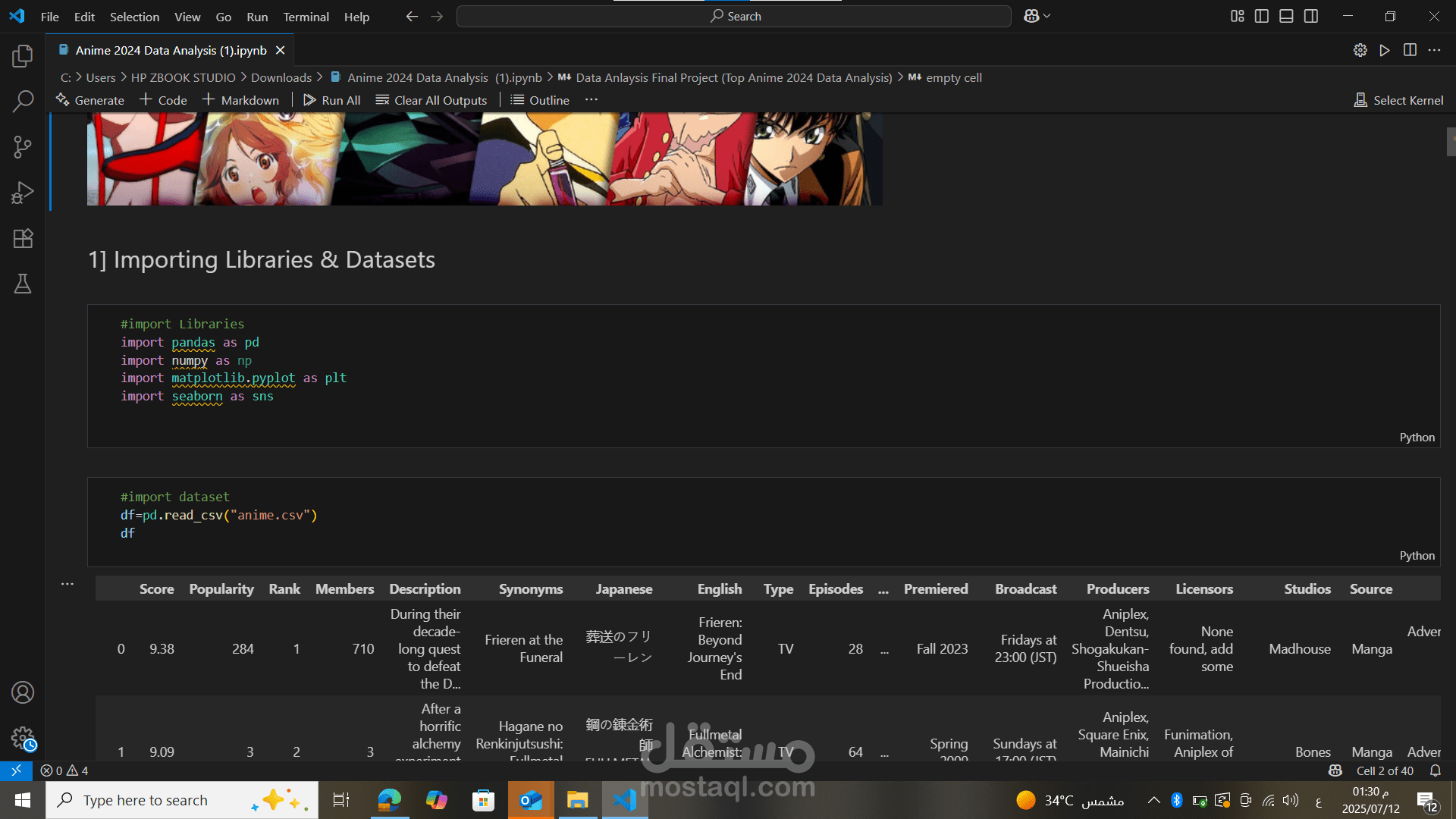Click Clear All Outputs

(431, 100)
